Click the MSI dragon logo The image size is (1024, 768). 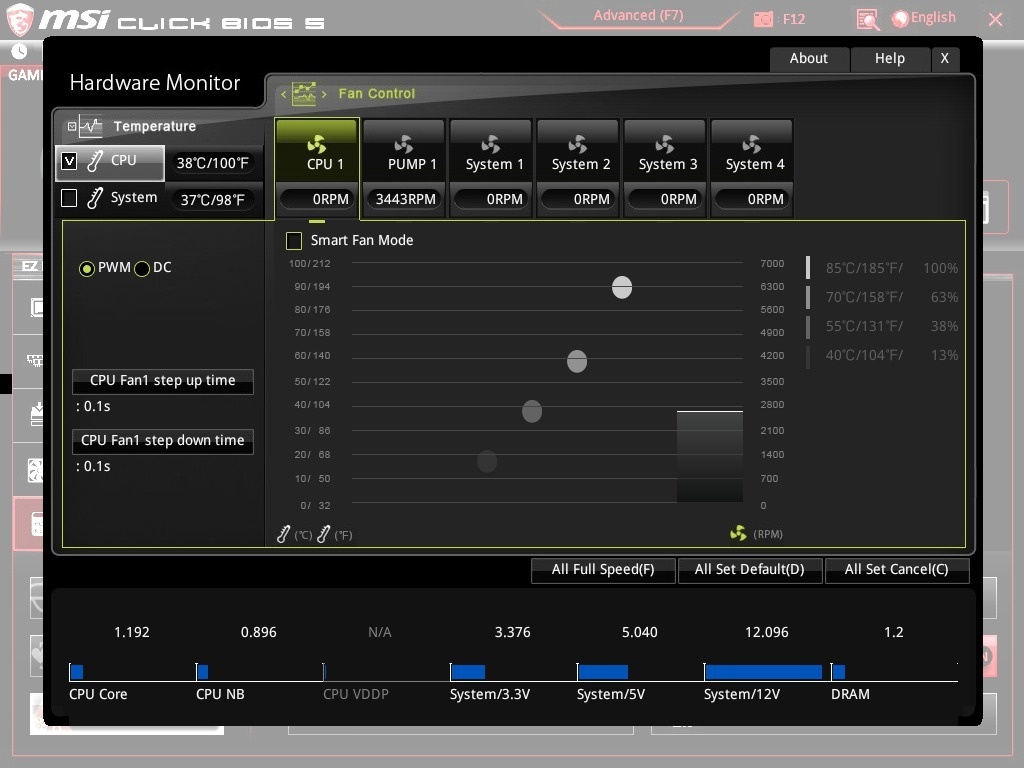tap(20, 19)
